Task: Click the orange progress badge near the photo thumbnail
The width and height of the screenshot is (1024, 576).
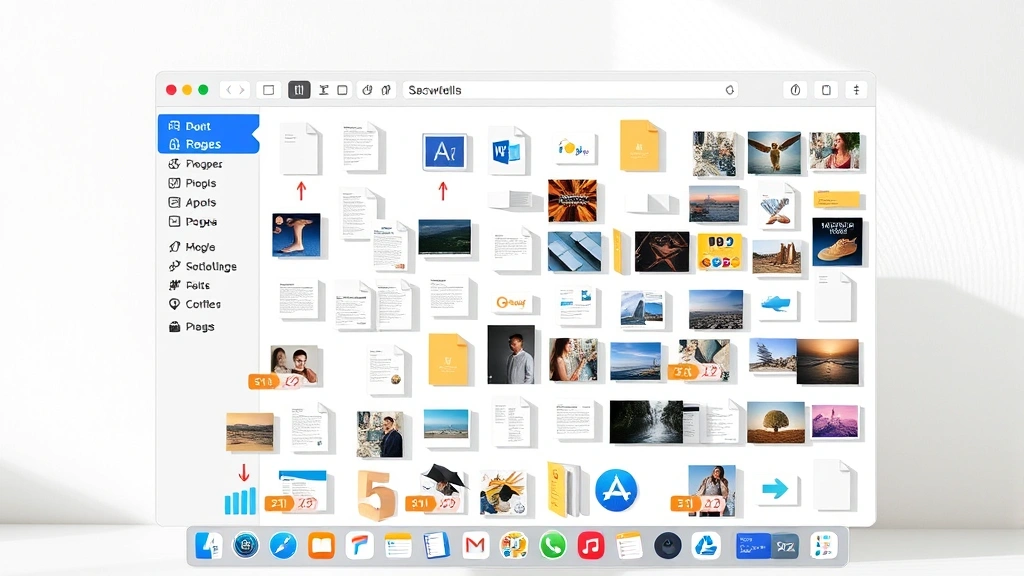Action: pos(261,380)
